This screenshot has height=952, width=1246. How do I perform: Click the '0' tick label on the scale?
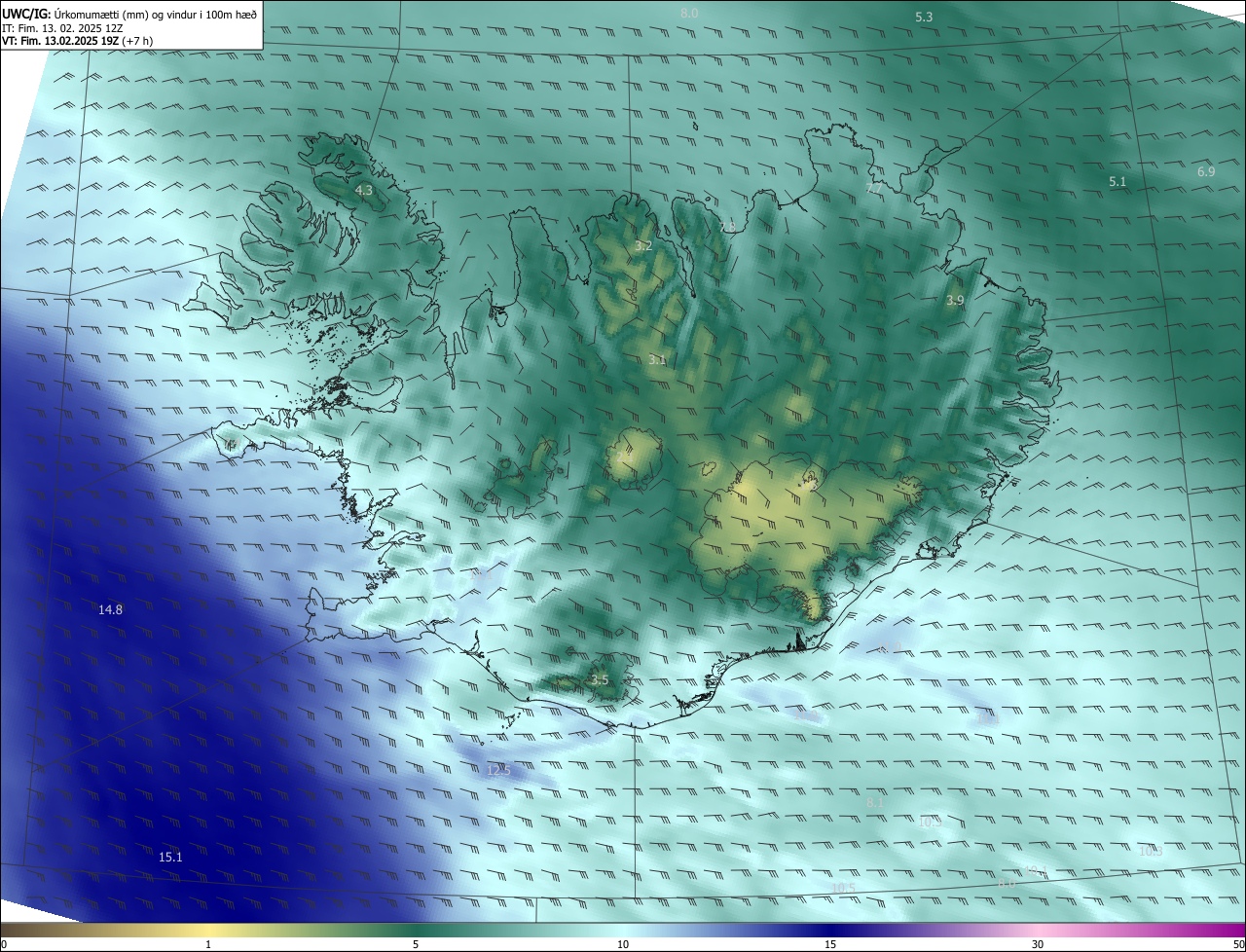(4, 945)
